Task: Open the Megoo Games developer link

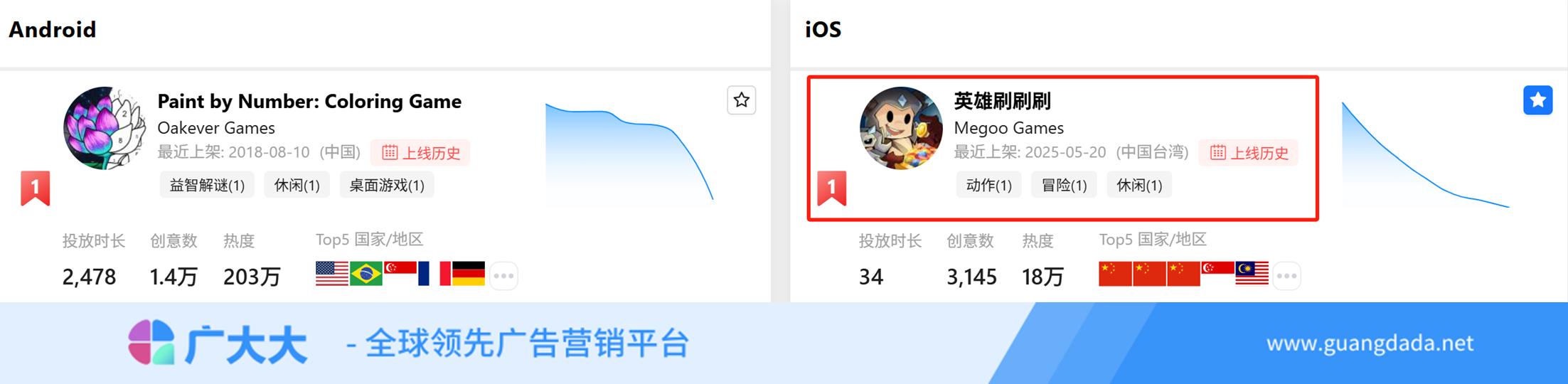Action: pos(1009,128)
